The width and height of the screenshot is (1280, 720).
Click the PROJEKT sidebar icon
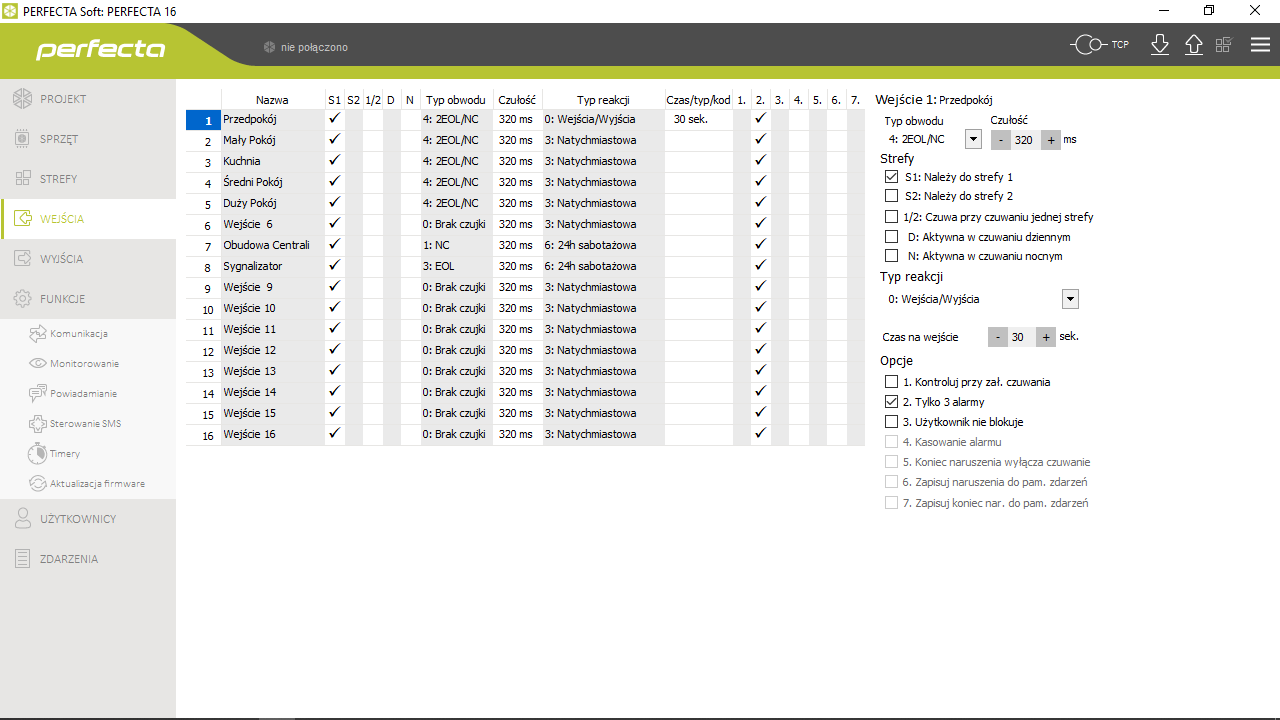23,99
